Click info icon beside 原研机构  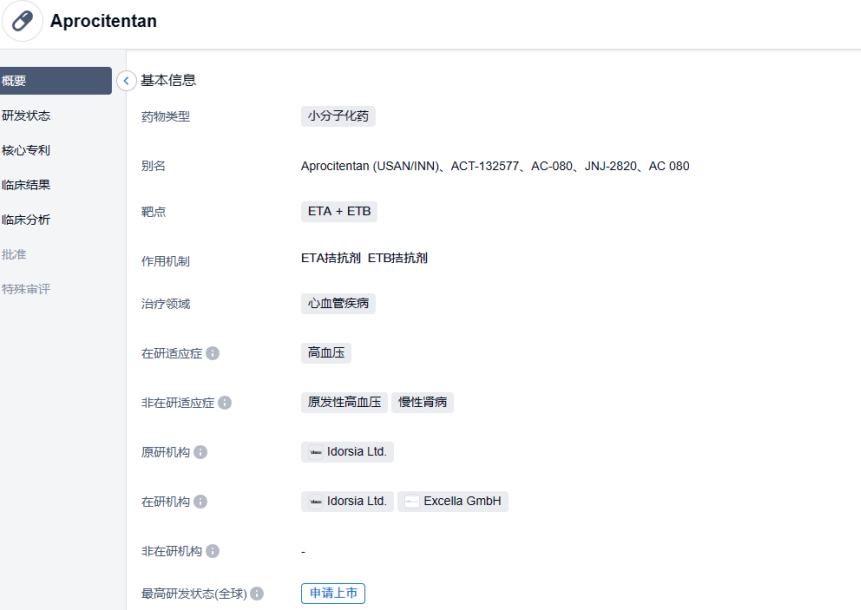tap(200, 452)
